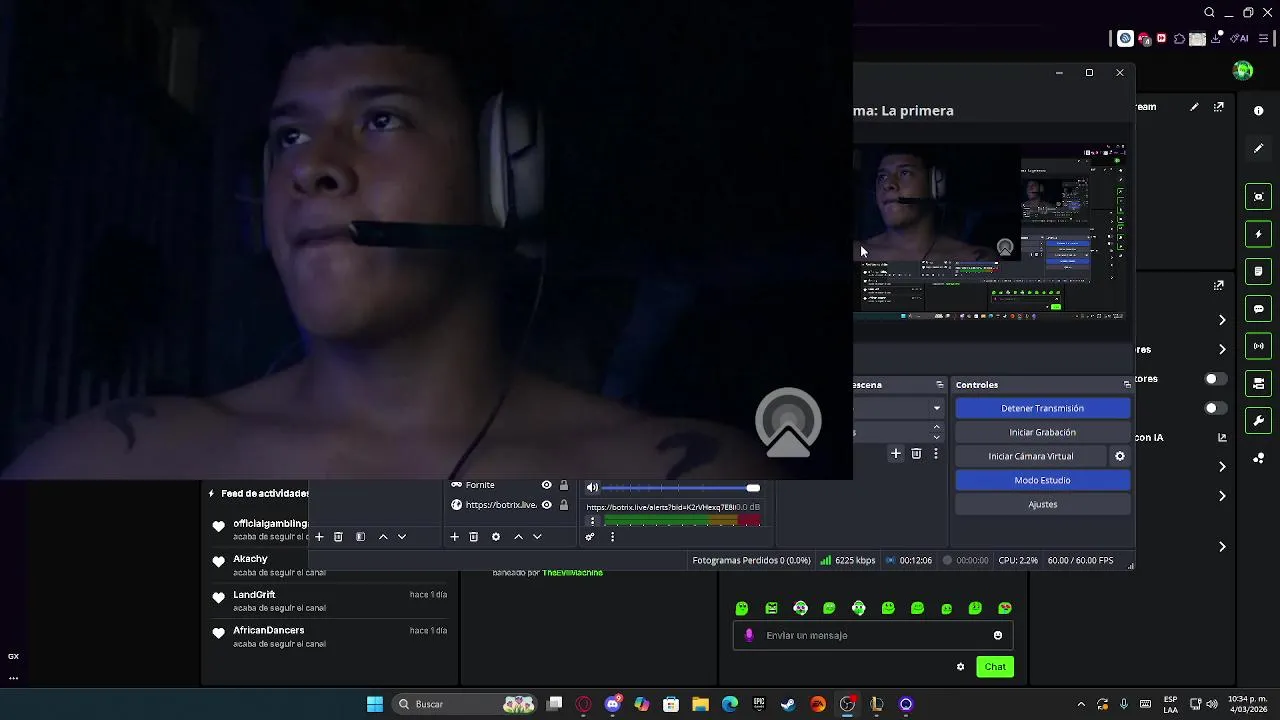Enable the unlabeled Kick toggle above 'con IA'
The image size is (1280, 720).
click(1215, 408)
